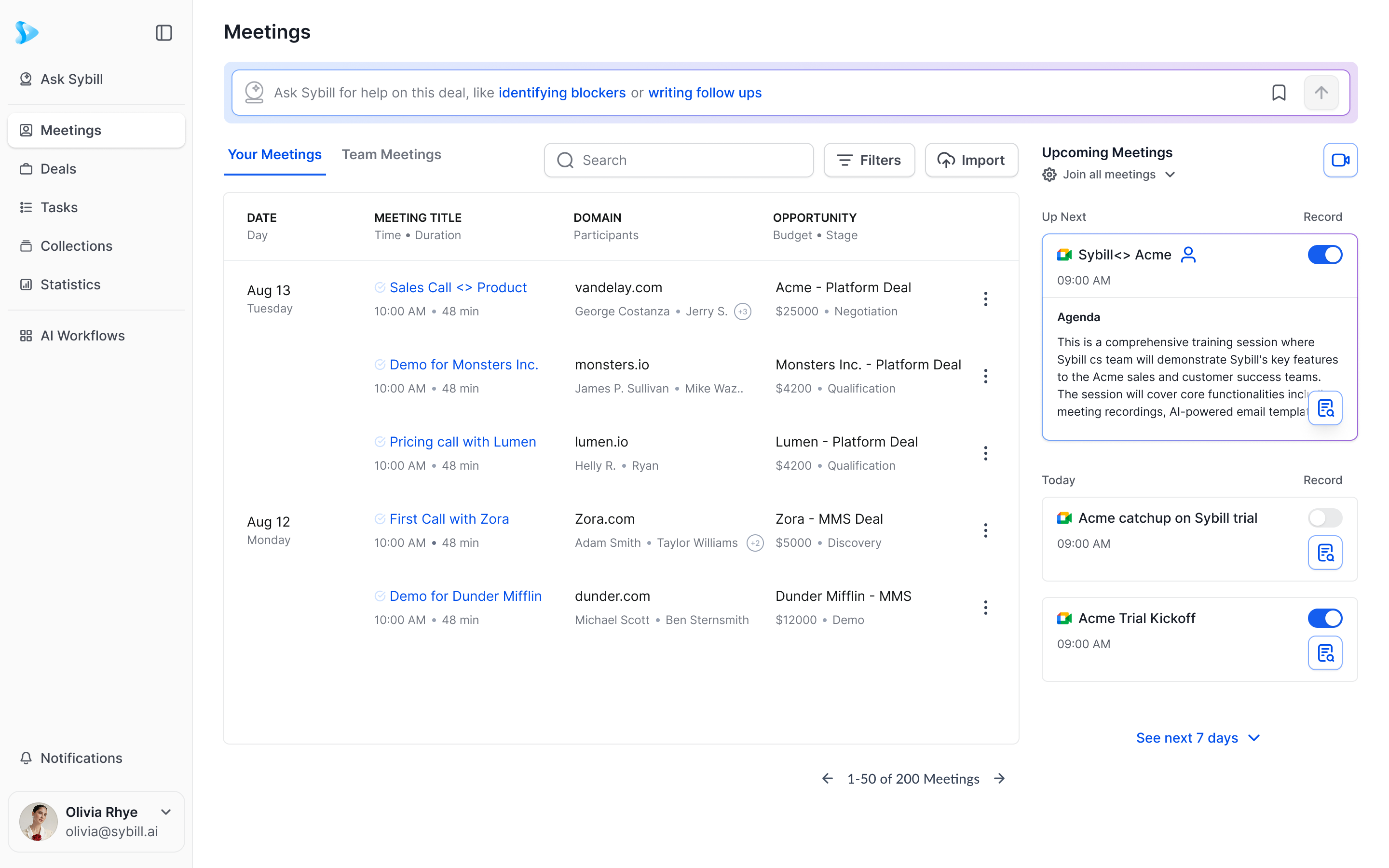
Task: Switch to Team Meetings tab
Action: [391, 154]
